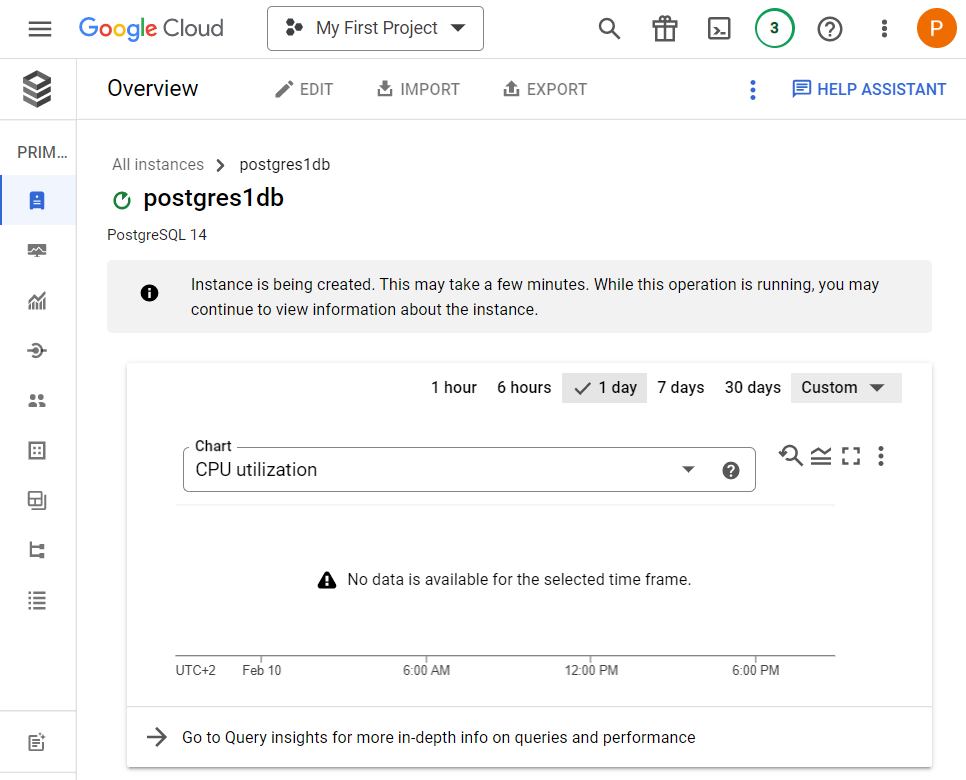Screen dimensions: 966x780
Task: Select the Overview sidebar icon
Action: (37, 200)
